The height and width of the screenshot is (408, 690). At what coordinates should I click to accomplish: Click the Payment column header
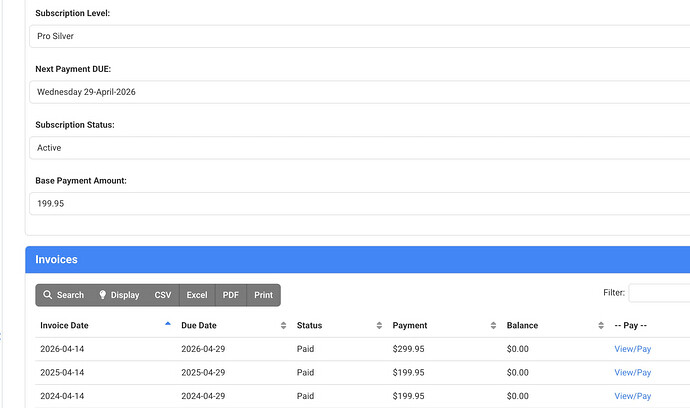410,325
